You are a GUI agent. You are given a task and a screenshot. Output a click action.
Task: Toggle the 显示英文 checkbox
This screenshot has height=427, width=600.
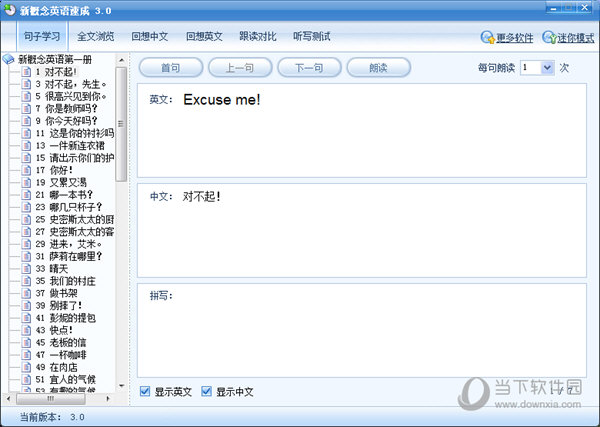tap(145, 391)
